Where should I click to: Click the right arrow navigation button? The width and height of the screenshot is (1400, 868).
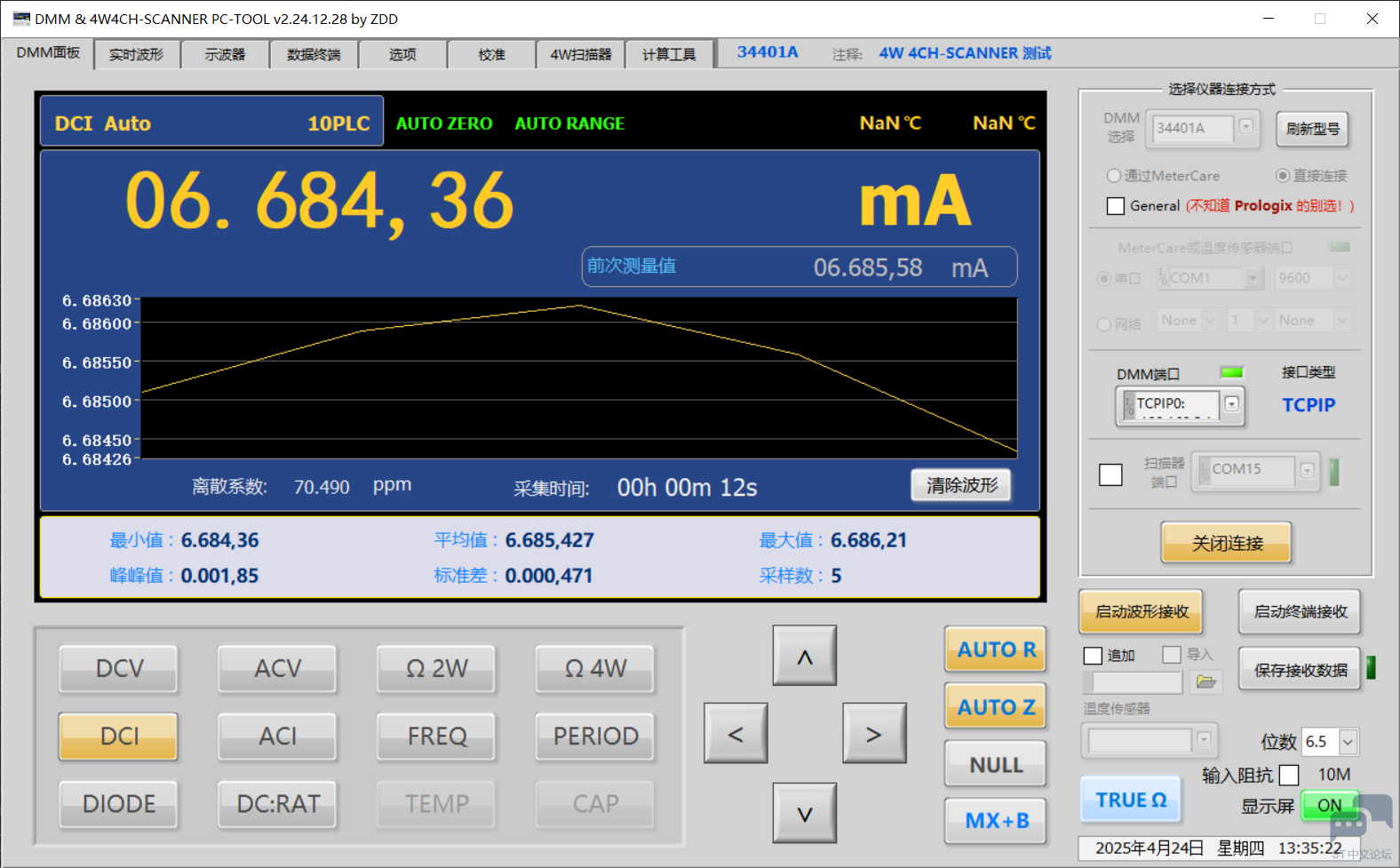point(874,733)
